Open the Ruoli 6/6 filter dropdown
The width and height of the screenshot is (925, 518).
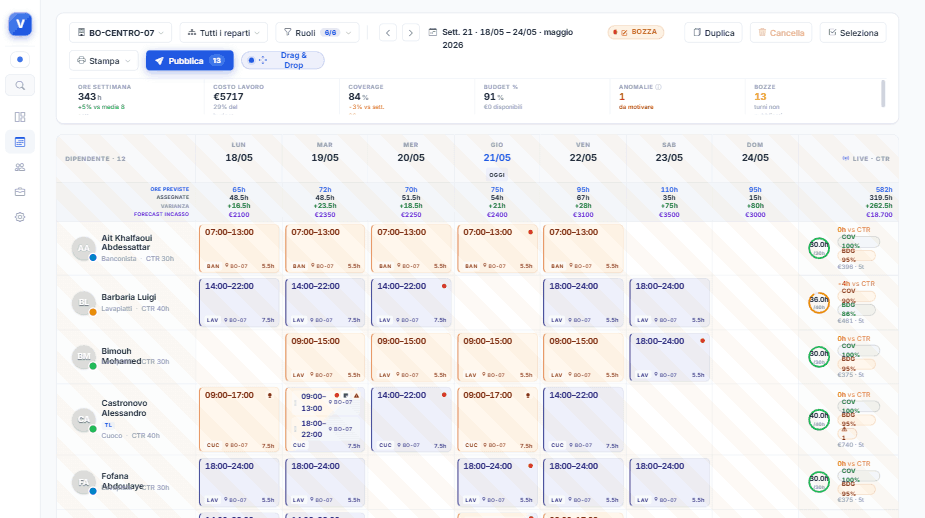click(x=317, y=32)
